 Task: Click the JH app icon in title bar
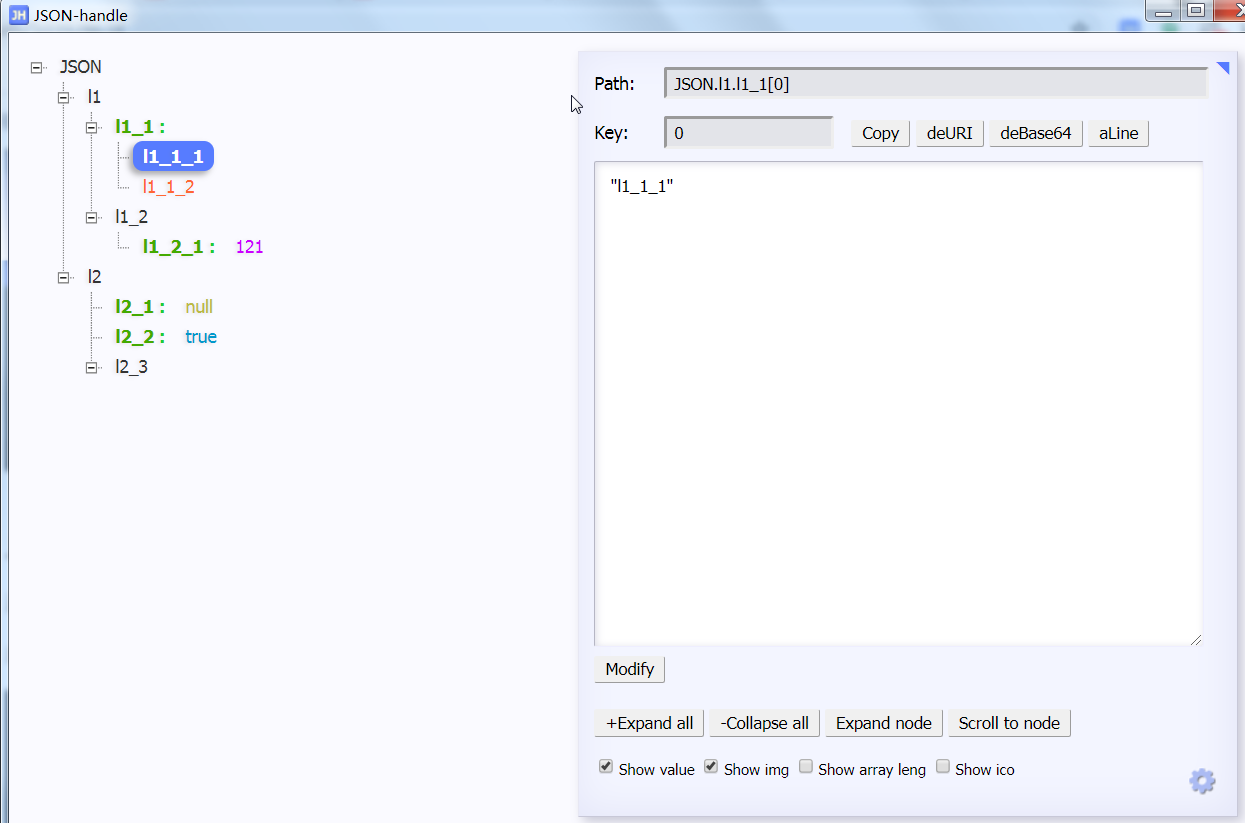tap(18, 15)
